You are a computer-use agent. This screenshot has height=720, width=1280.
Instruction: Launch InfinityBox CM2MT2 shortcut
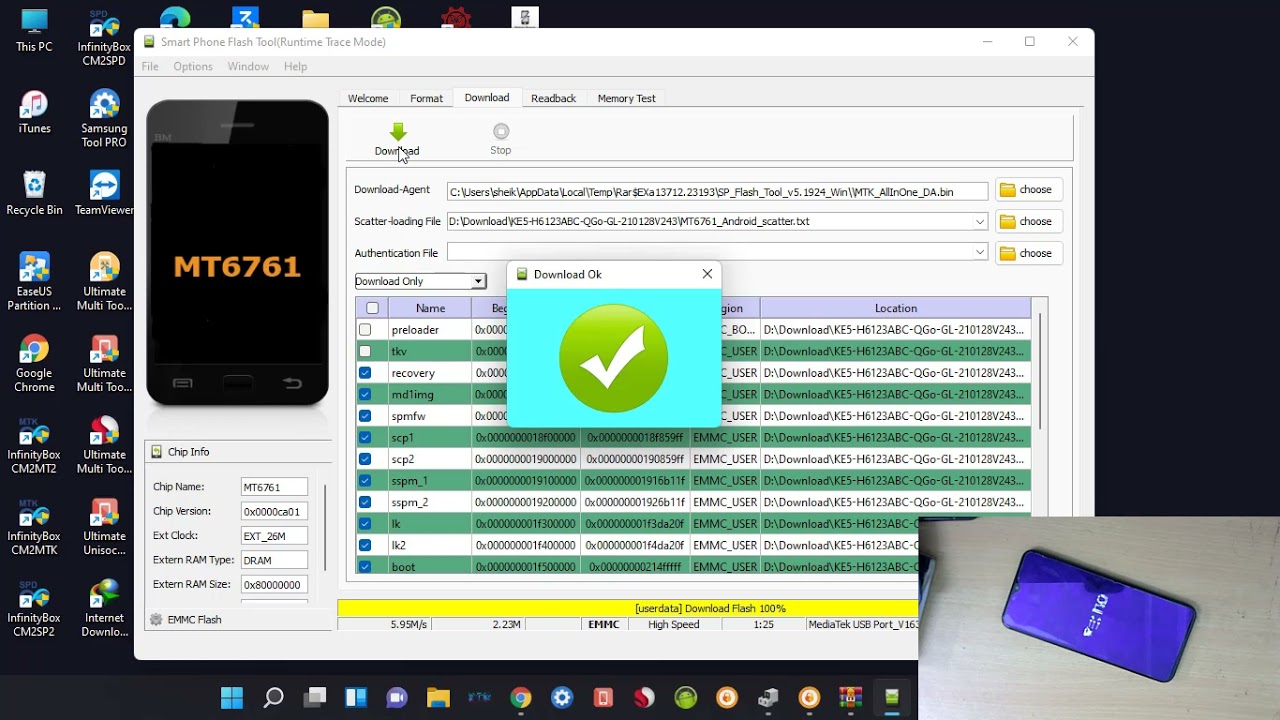click(x=34, y=446)
